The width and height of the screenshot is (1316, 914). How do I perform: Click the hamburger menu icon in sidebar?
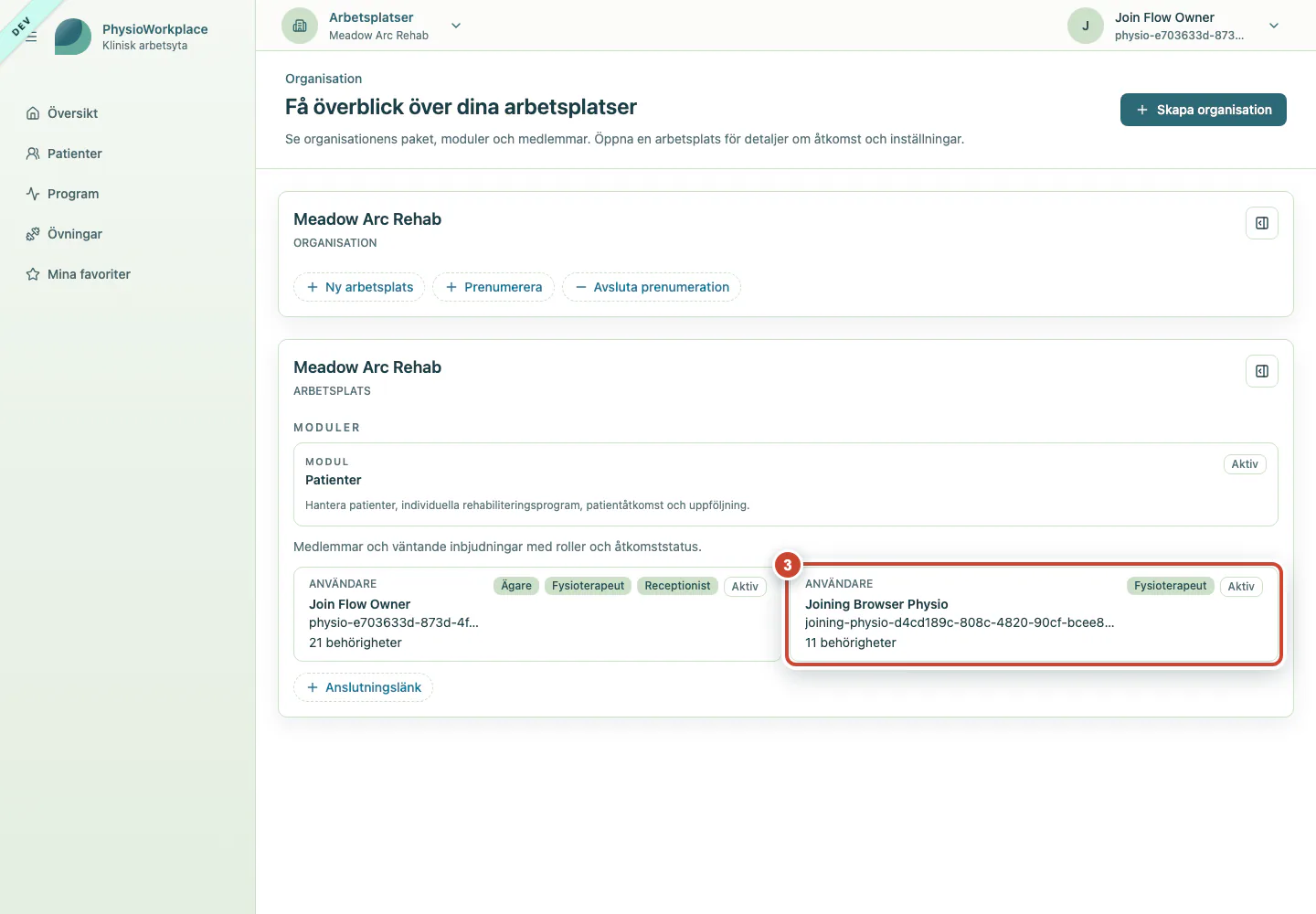pos(31,37)
